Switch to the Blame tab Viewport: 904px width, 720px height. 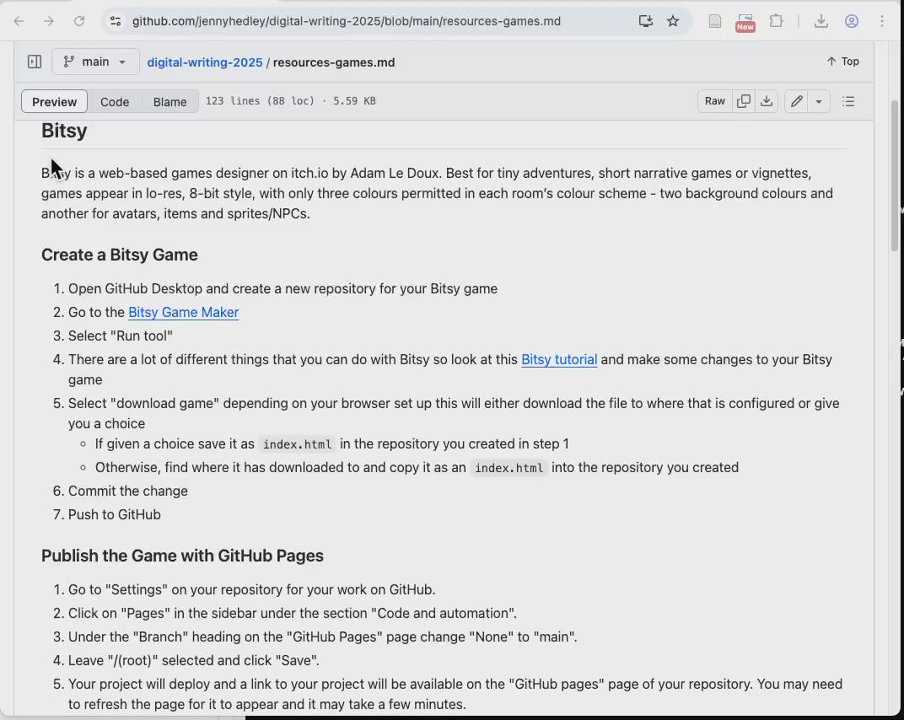point(170,101)
